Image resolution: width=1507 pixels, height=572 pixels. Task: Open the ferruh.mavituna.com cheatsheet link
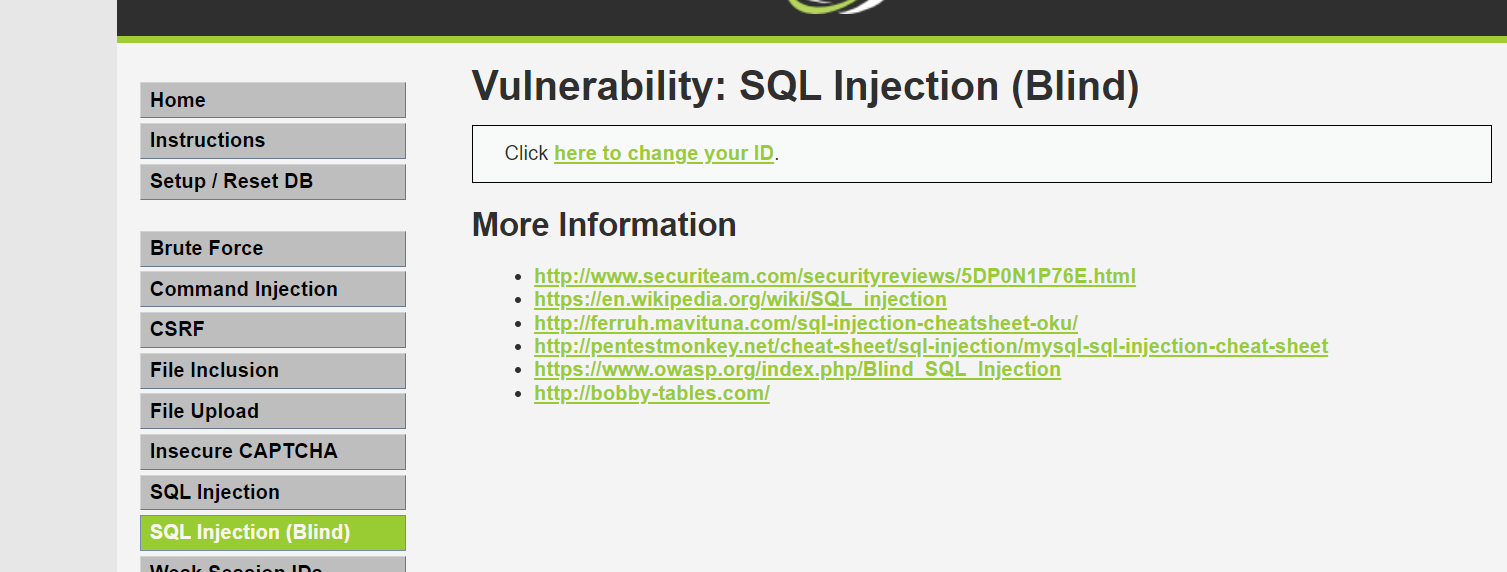pyautogui.click(x=806, y=323)
